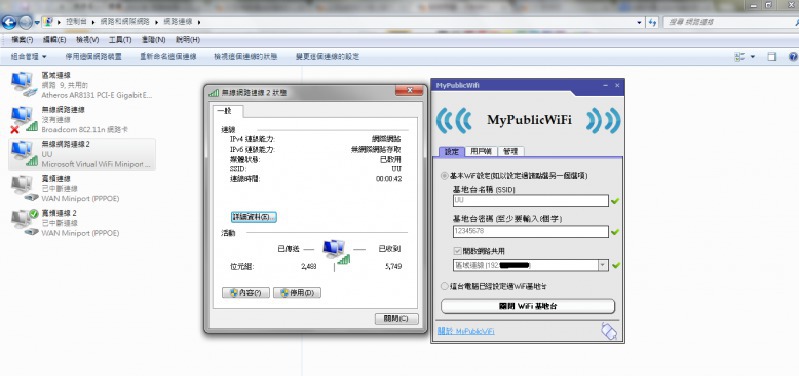Image resolution: width=799 pixels, height=376 pixels.
Task: Open the address bar history dropdown arrow
Action: coord(640,22)
